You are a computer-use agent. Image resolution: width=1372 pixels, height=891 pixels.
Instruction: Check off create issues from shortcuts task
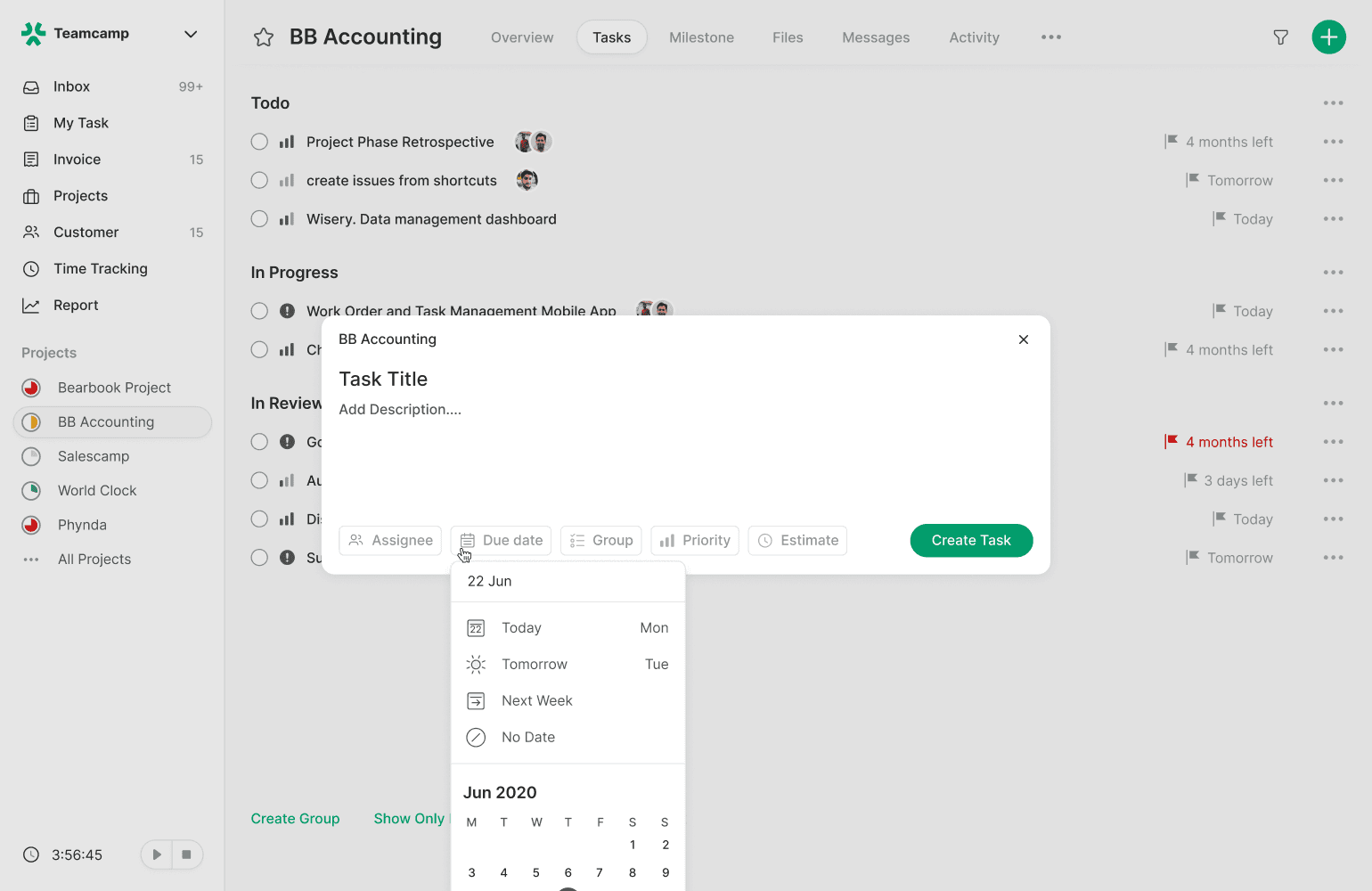click(259, 180)
